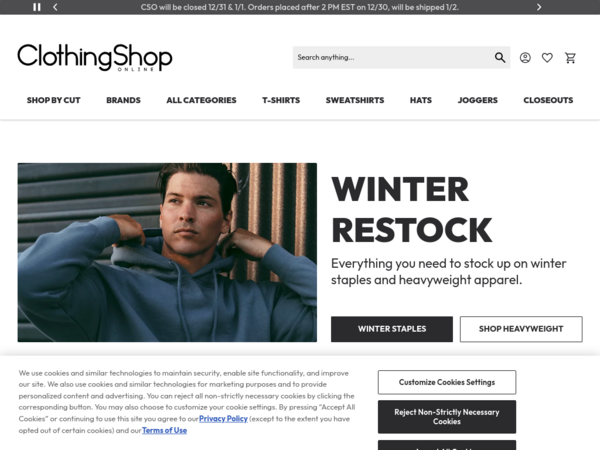This screenshot has width=600, height=450.
Task: Pause the announcement banner rotation
Action: point(37,7)
